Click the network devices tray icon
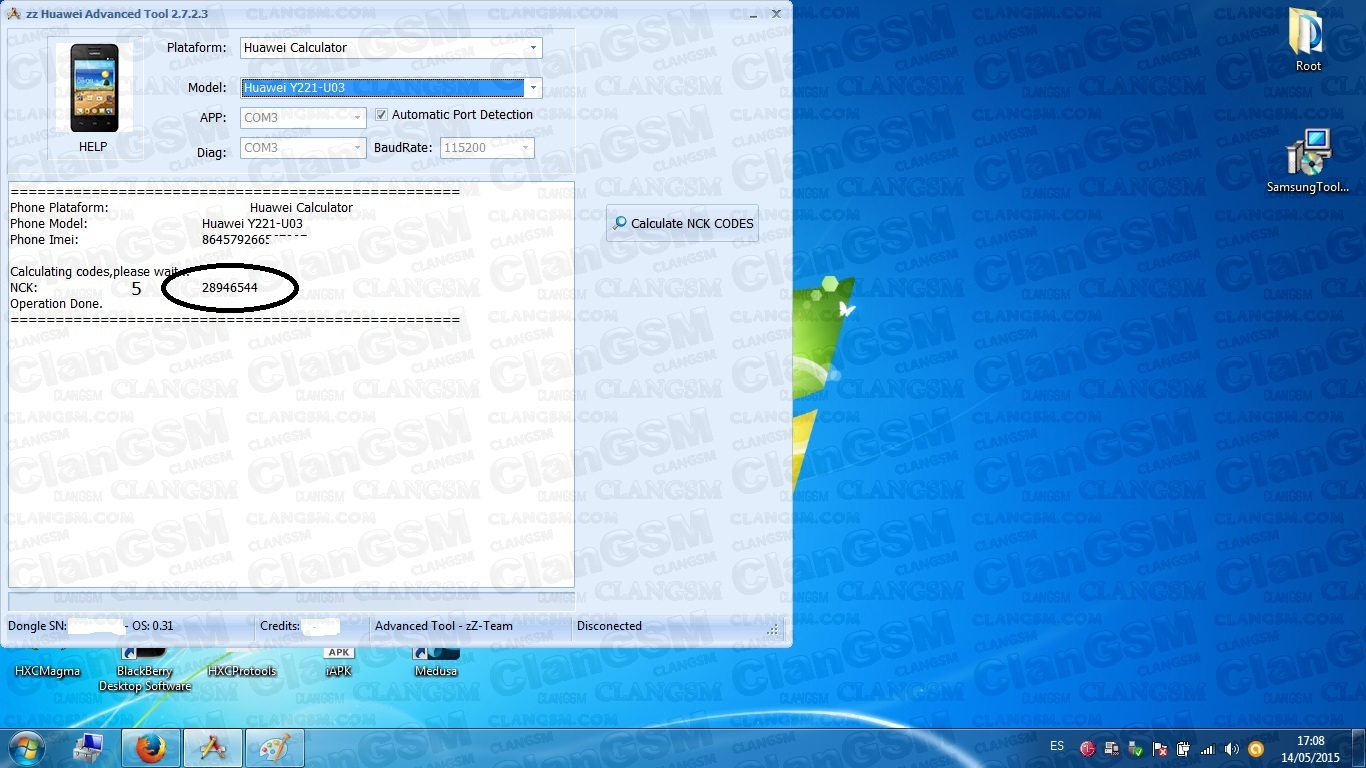 [x=1112, y=749]
